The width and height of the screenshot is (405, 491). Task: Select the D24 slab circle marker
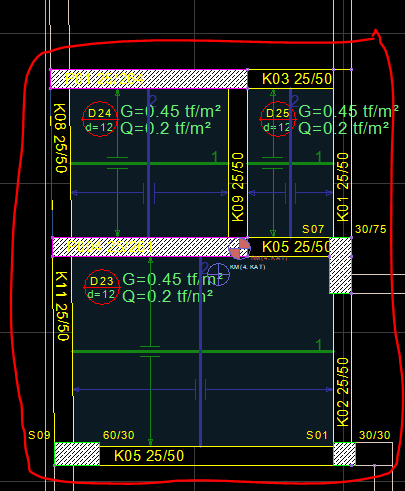[100, 119]
